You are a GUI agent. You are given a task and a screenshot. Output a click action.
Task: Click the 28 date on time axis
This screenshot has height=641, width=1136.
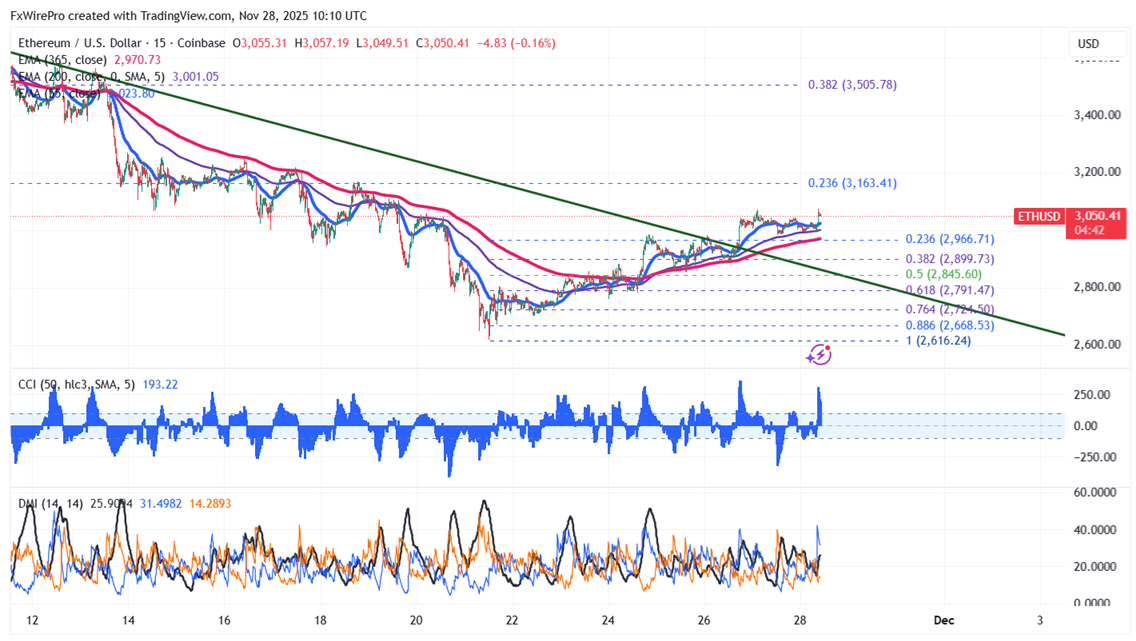pos(800,621)
